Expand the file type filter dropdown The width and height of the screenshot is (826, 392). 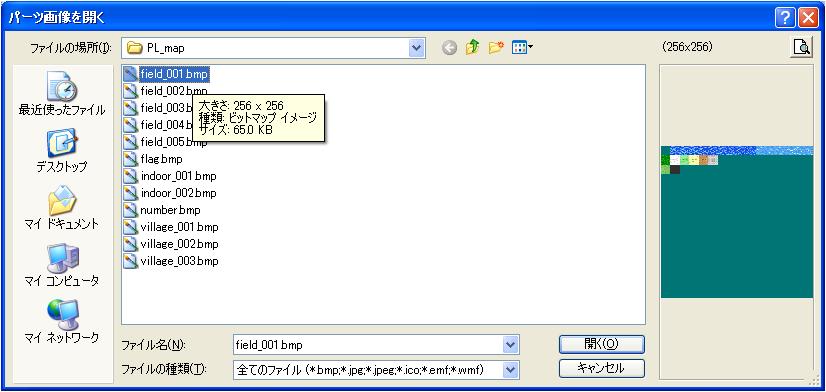510,370
